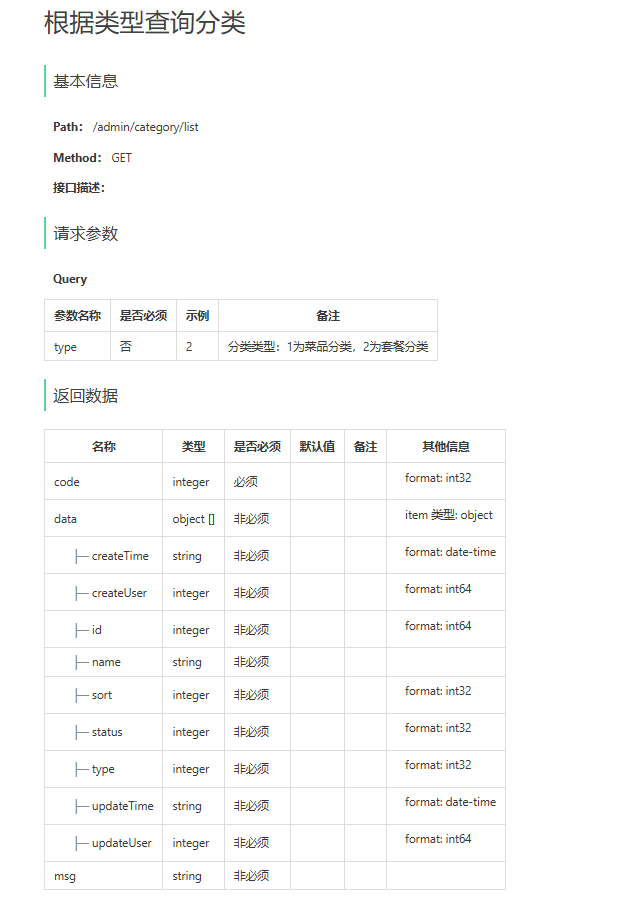Select the createTime child field
The image size is (625, 897).
coord(120,555)
